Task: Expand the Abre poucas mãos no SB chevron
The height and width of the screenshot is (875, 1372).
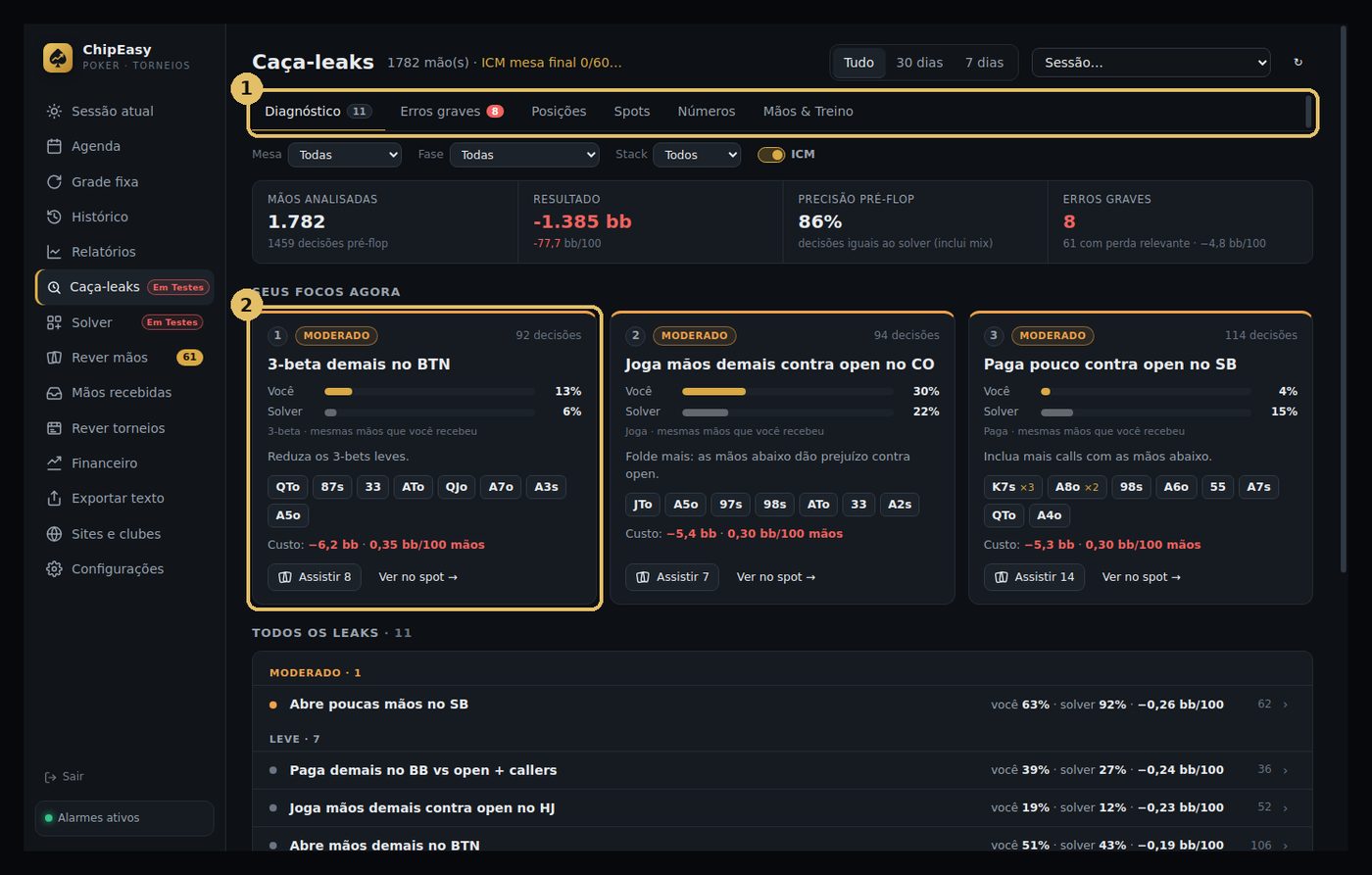Action: pos(1286,705)
